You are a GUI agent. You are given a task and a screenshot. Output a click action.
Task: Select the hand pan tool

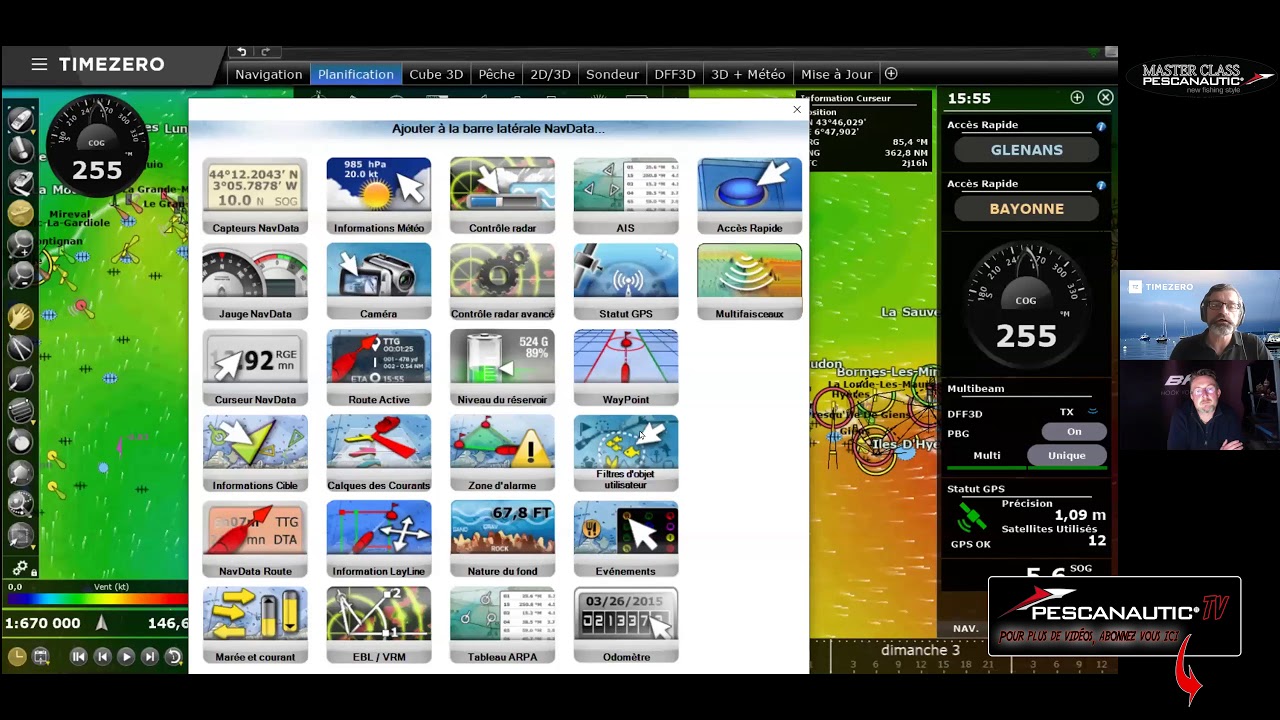click(x=20, y=317)
